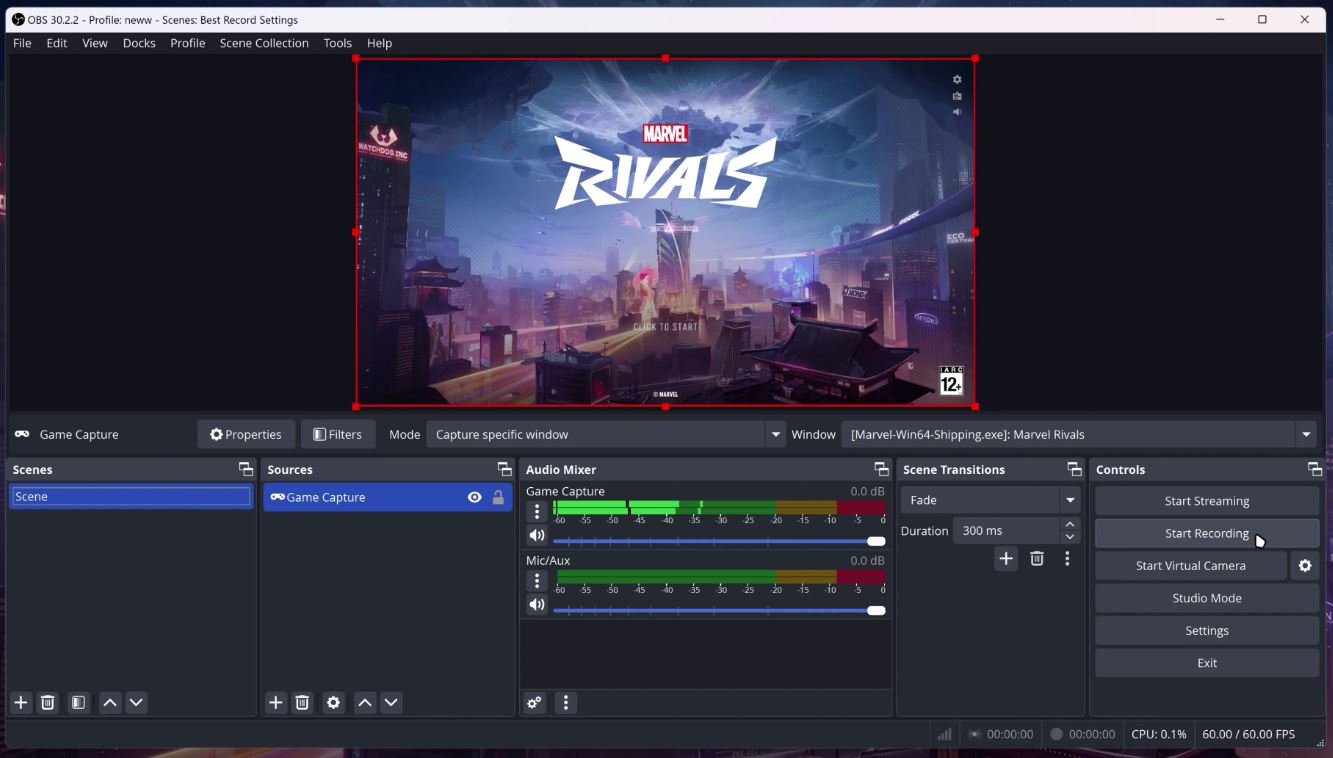
Task: Click the Start Recording button
Action: point(1206,533)
